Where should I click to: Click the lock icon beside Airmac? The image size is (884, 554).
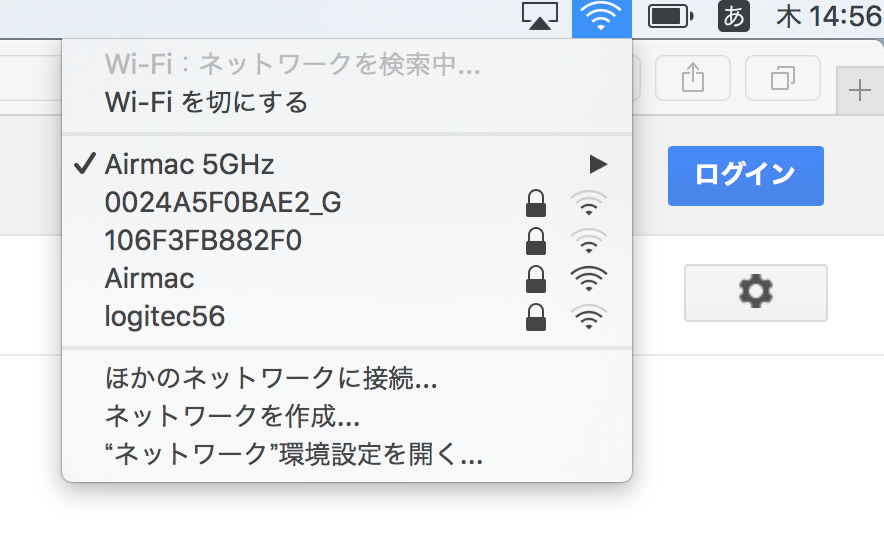[x=536, y=279]
